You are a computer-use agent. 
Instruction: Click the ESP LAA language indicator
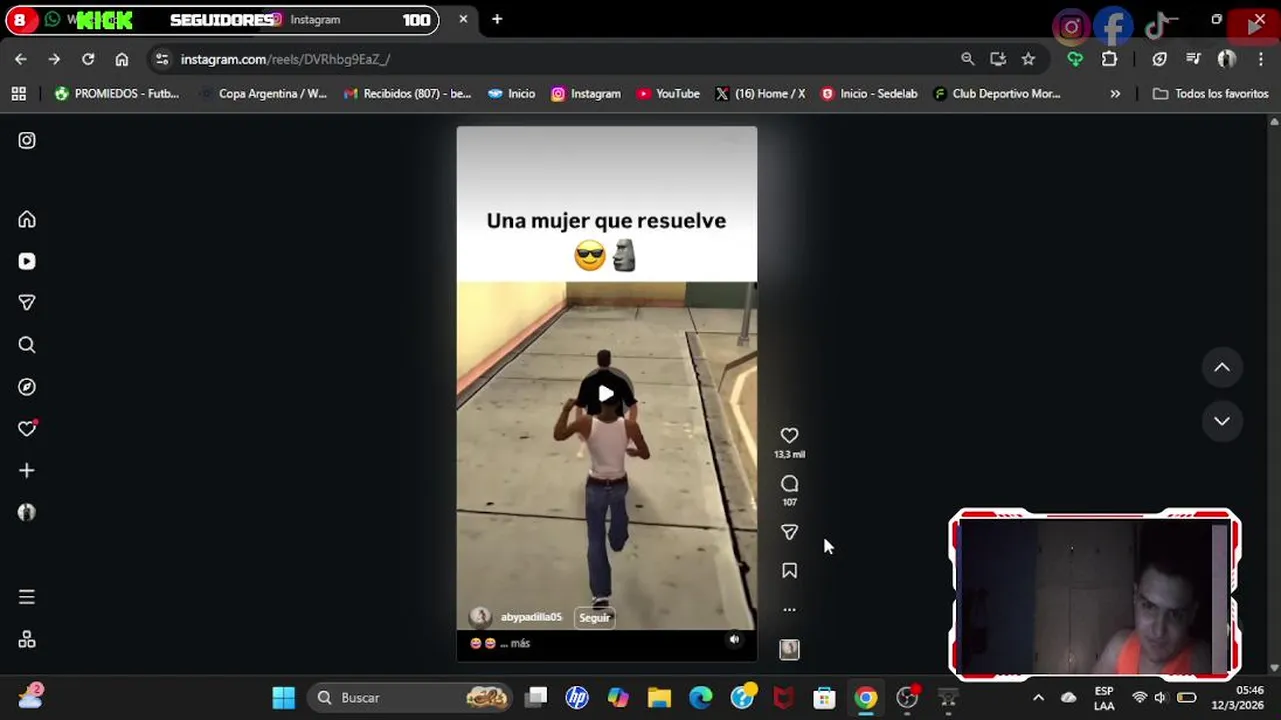click(x=1104, y=697)
